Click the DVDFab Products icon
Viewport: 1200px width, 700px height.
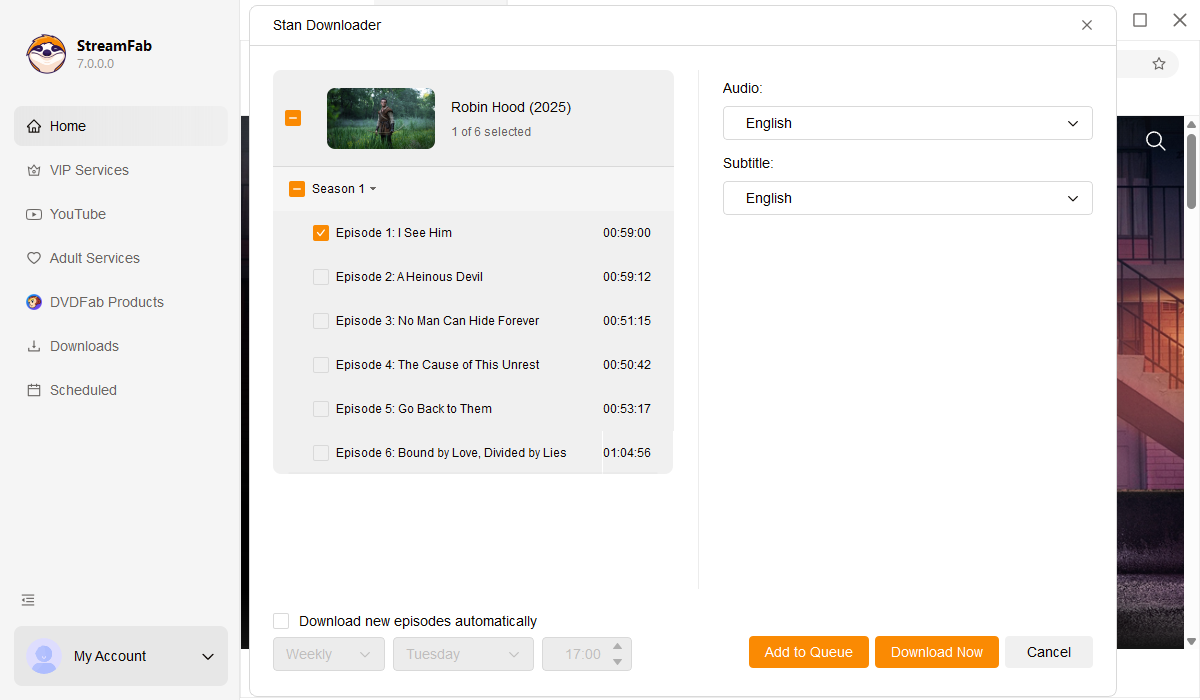coord(34,302)
